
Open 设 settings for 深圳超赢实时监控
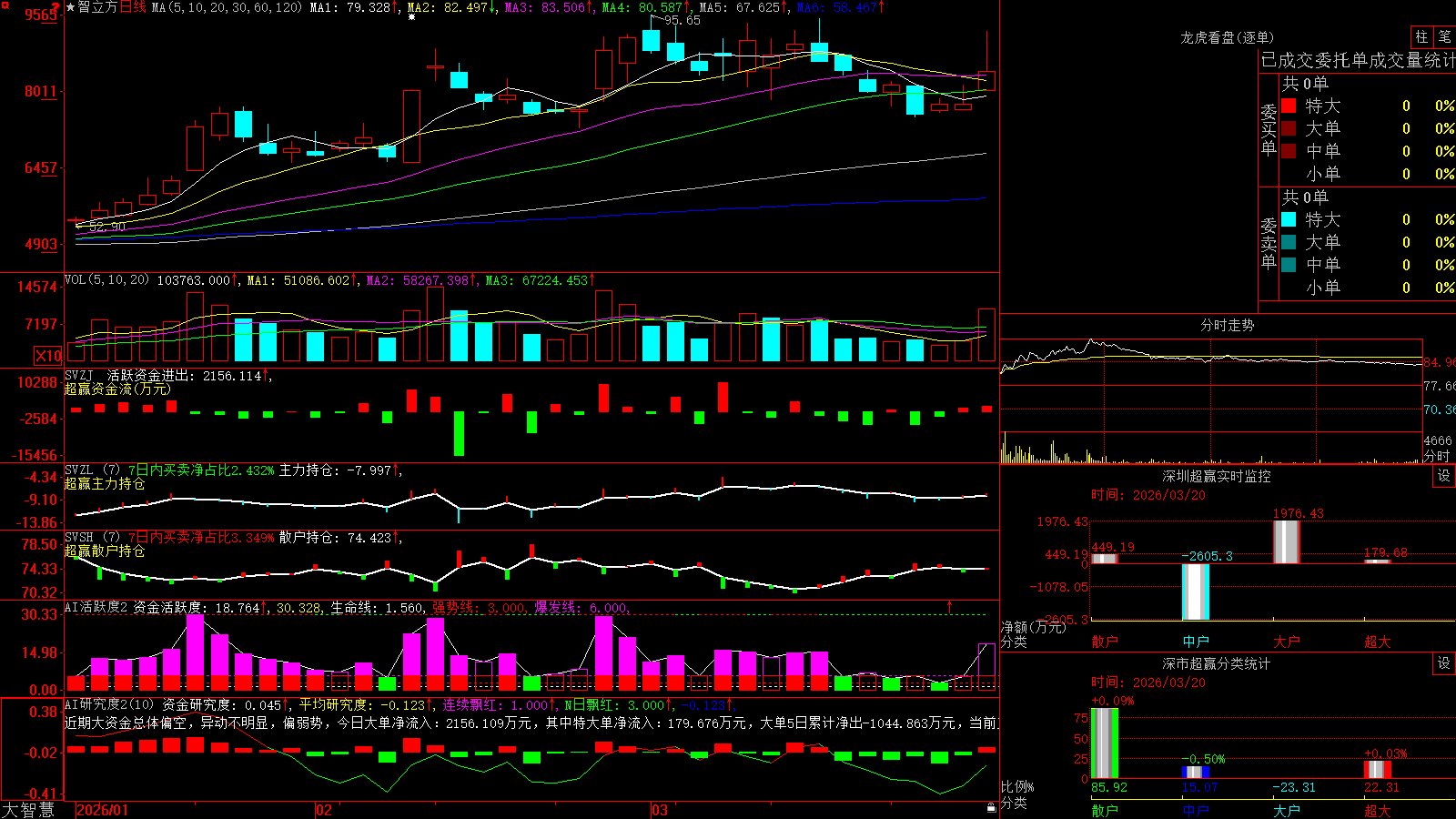(1444, 476)
